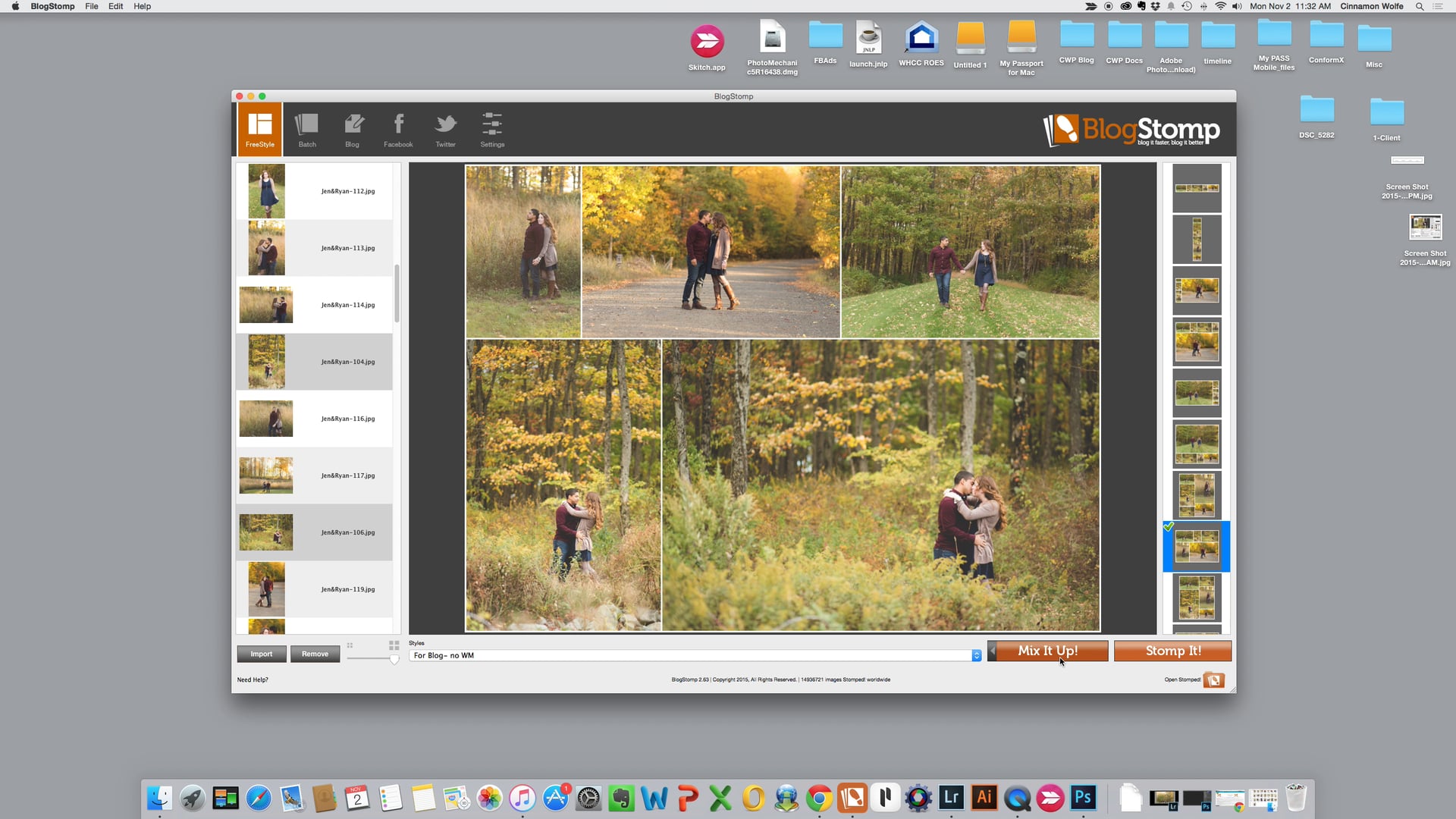Screen dimensions: 1456x819
Task: Open the BlogStomp File menu
Action: (91, 6)
